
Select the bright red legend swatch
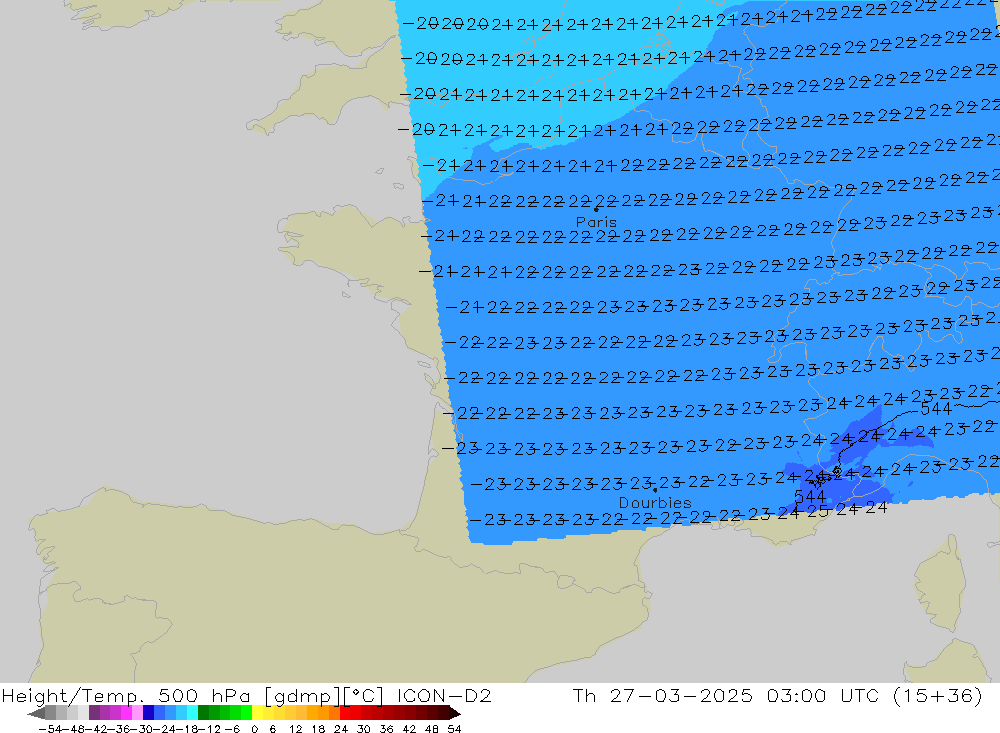(x=345, y=713)
